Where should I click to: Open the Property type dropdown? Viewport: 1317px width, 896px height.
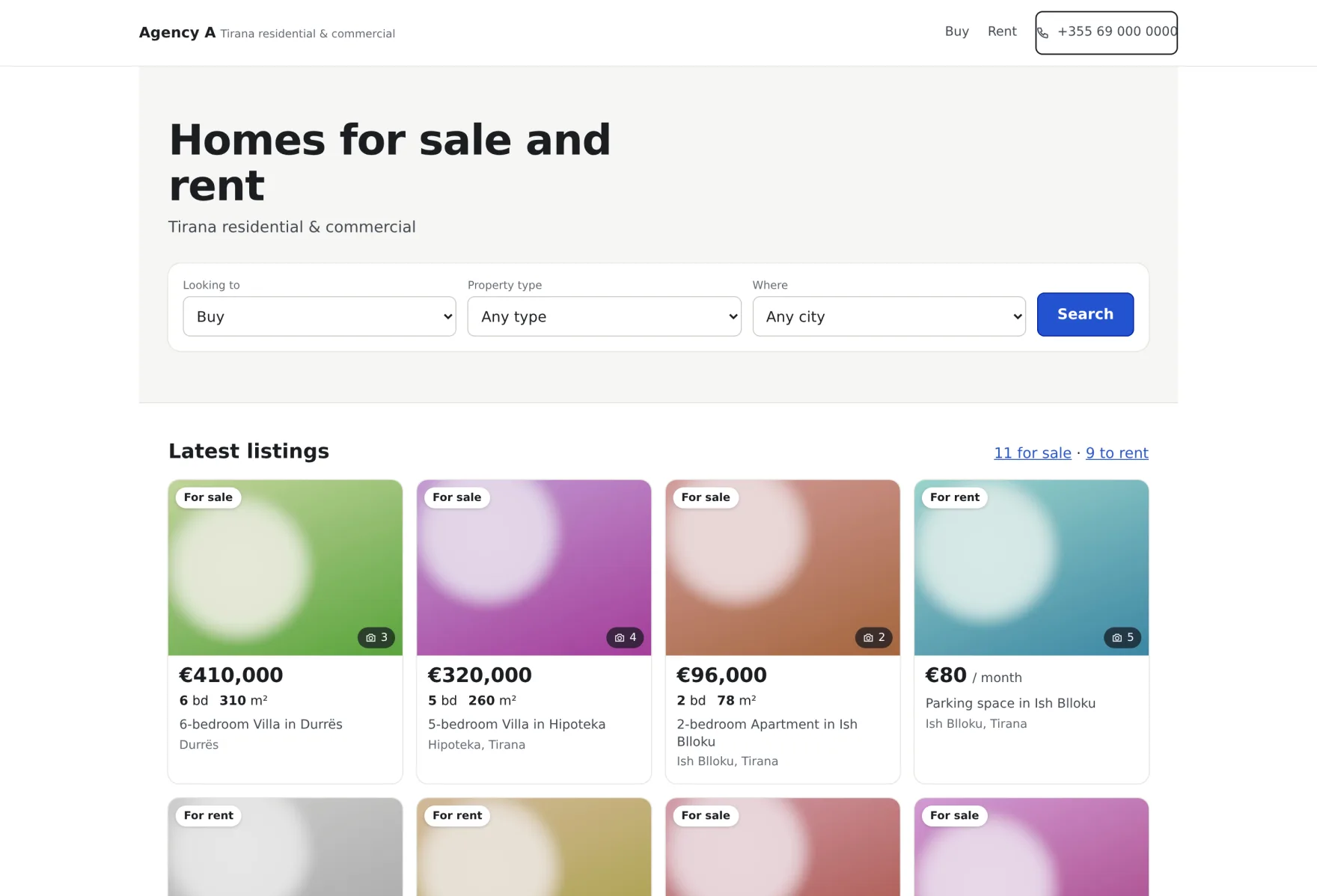coord(605,316)
